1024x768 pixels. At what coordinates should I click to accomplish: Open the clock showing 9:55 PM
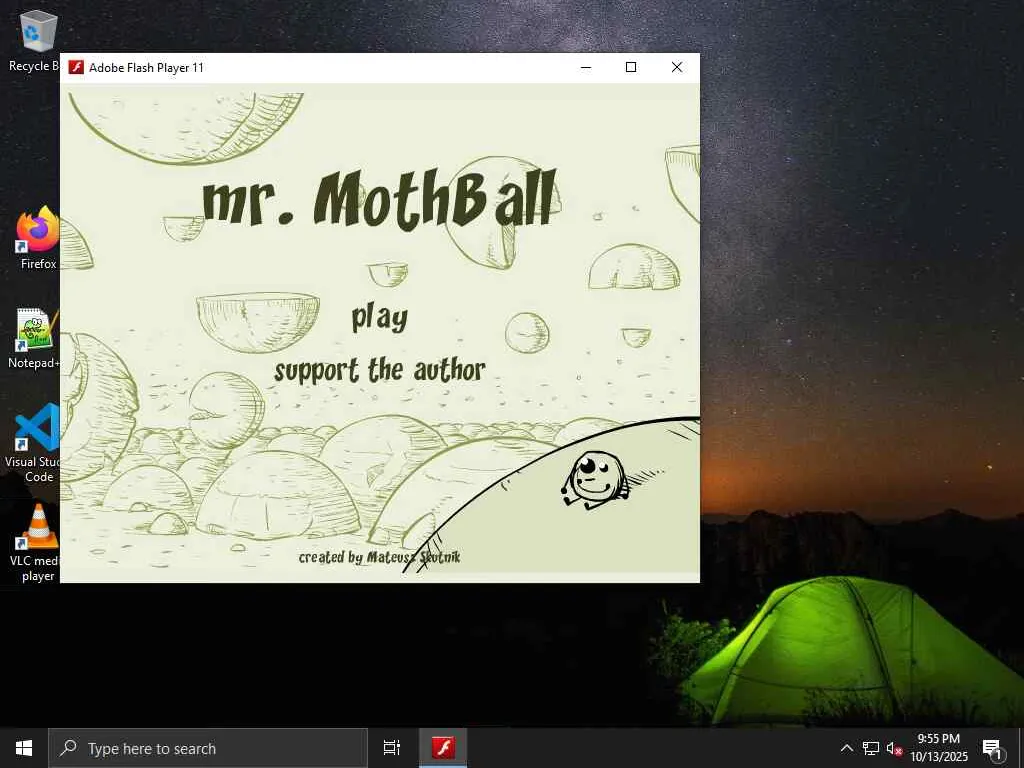tap(938, 748)
